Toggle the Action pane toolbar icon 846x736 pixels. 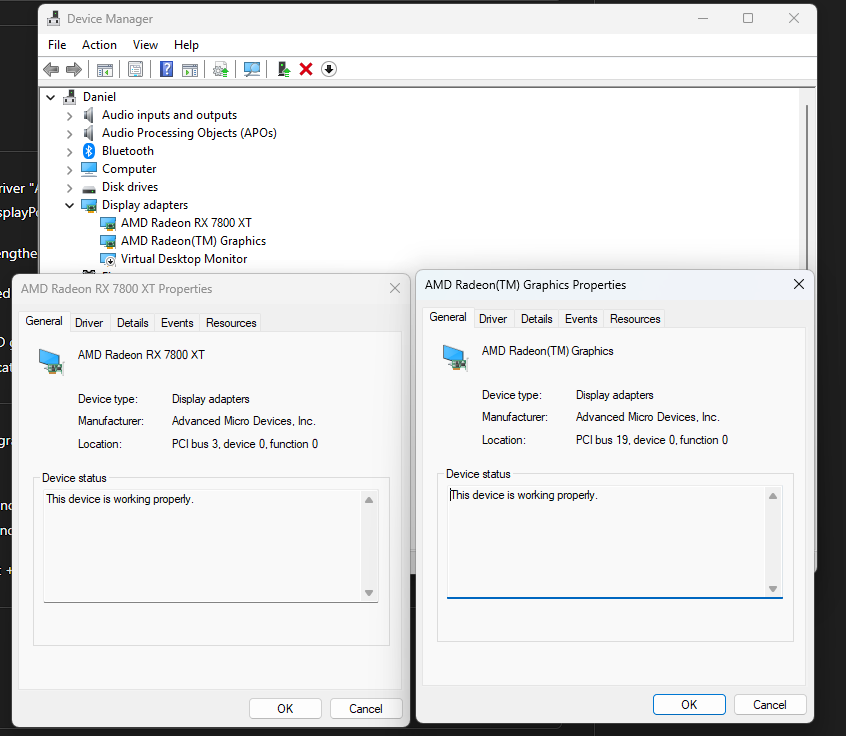point(190,69)
